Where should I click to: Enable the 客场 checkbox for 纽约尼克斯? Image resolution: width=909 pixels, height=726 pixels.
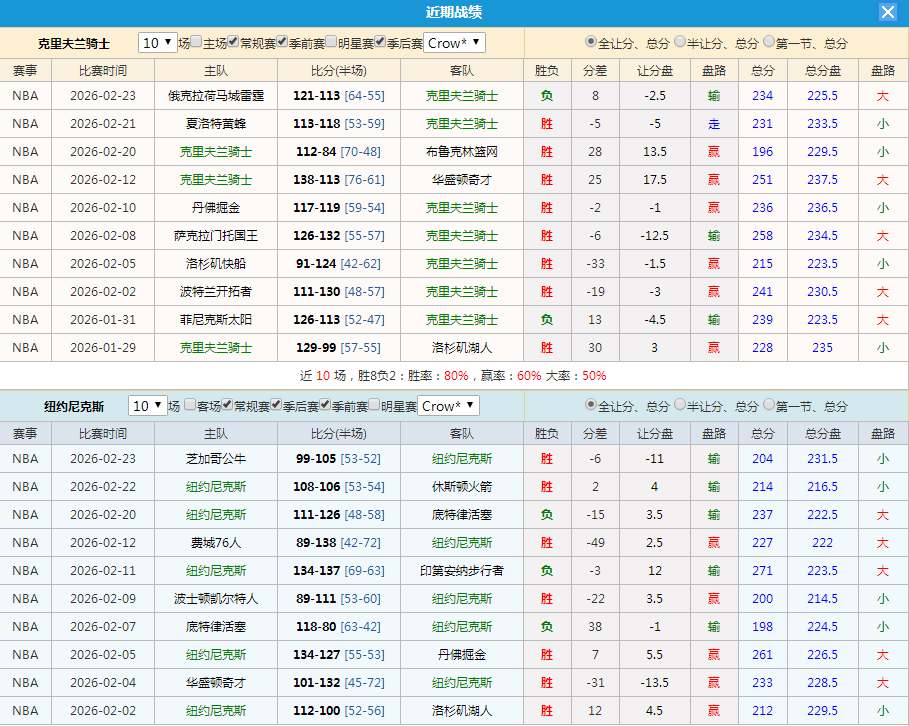click(x=189, y=406)
